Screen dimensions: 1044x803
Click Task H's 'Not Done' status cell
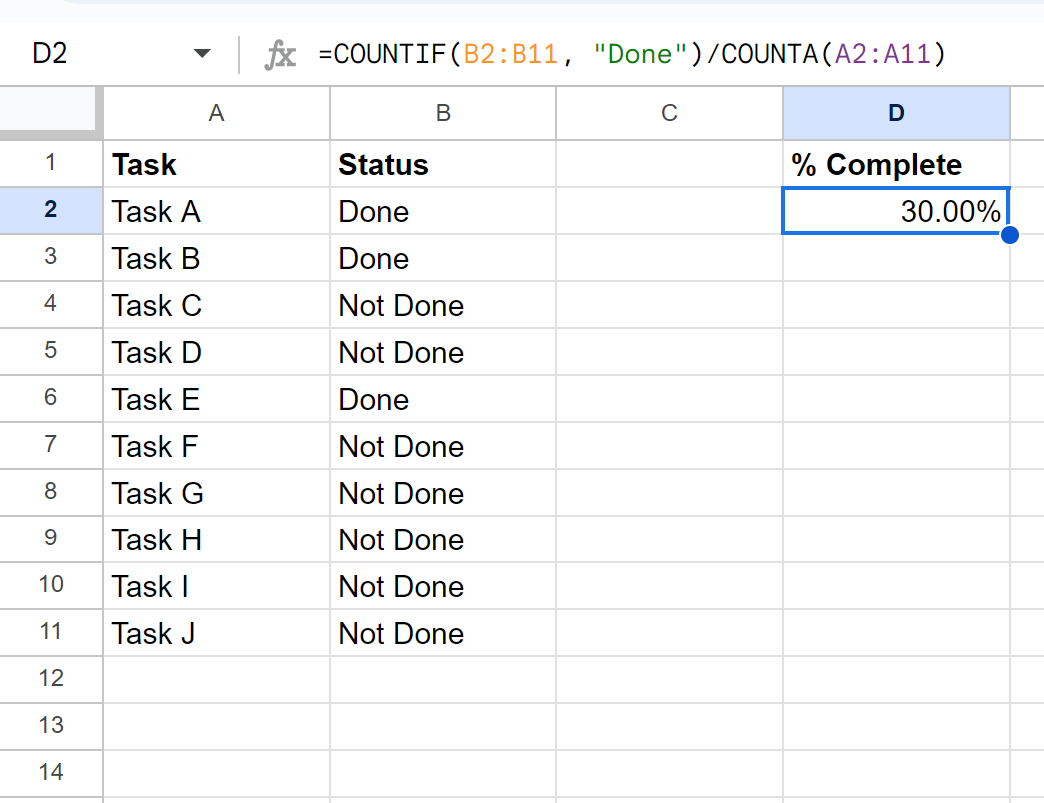(x=443, y=539)
